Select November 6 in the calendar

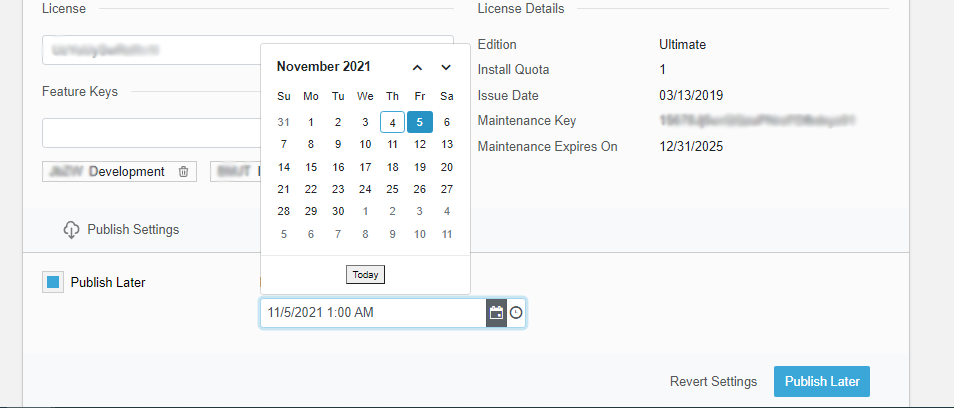point(447,122)
